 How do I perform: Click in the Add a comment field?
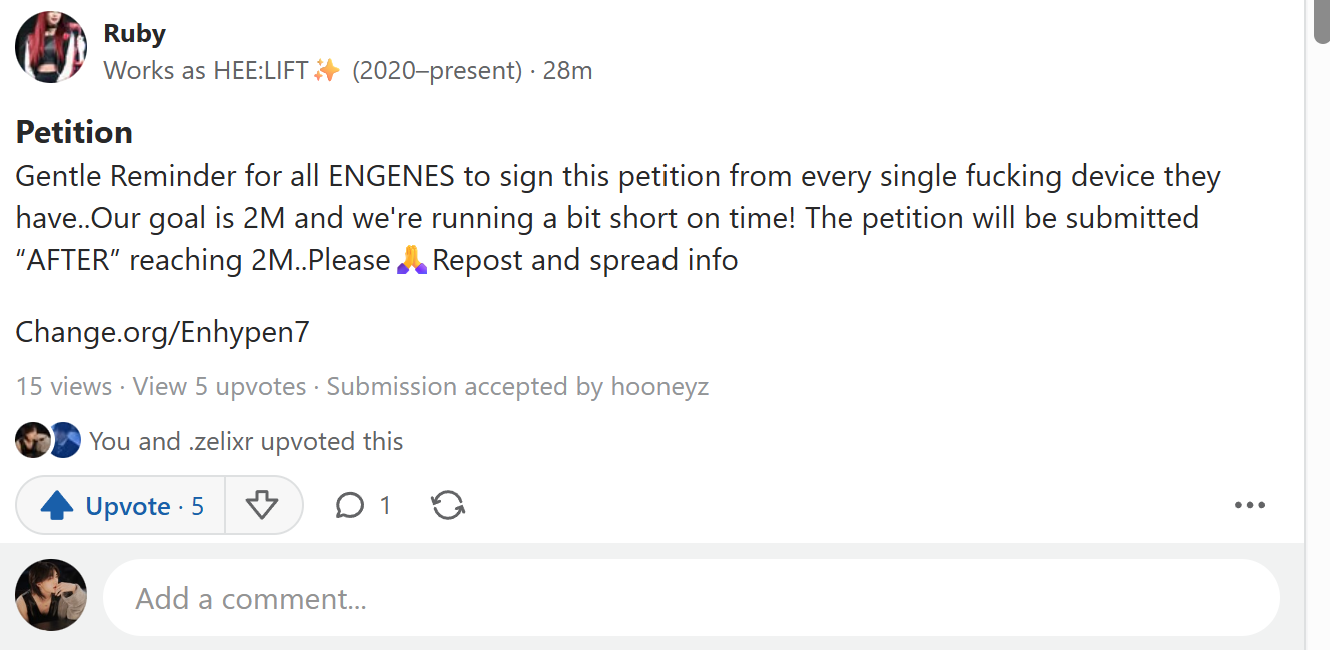pyautogui.click(x=690, y=598)
